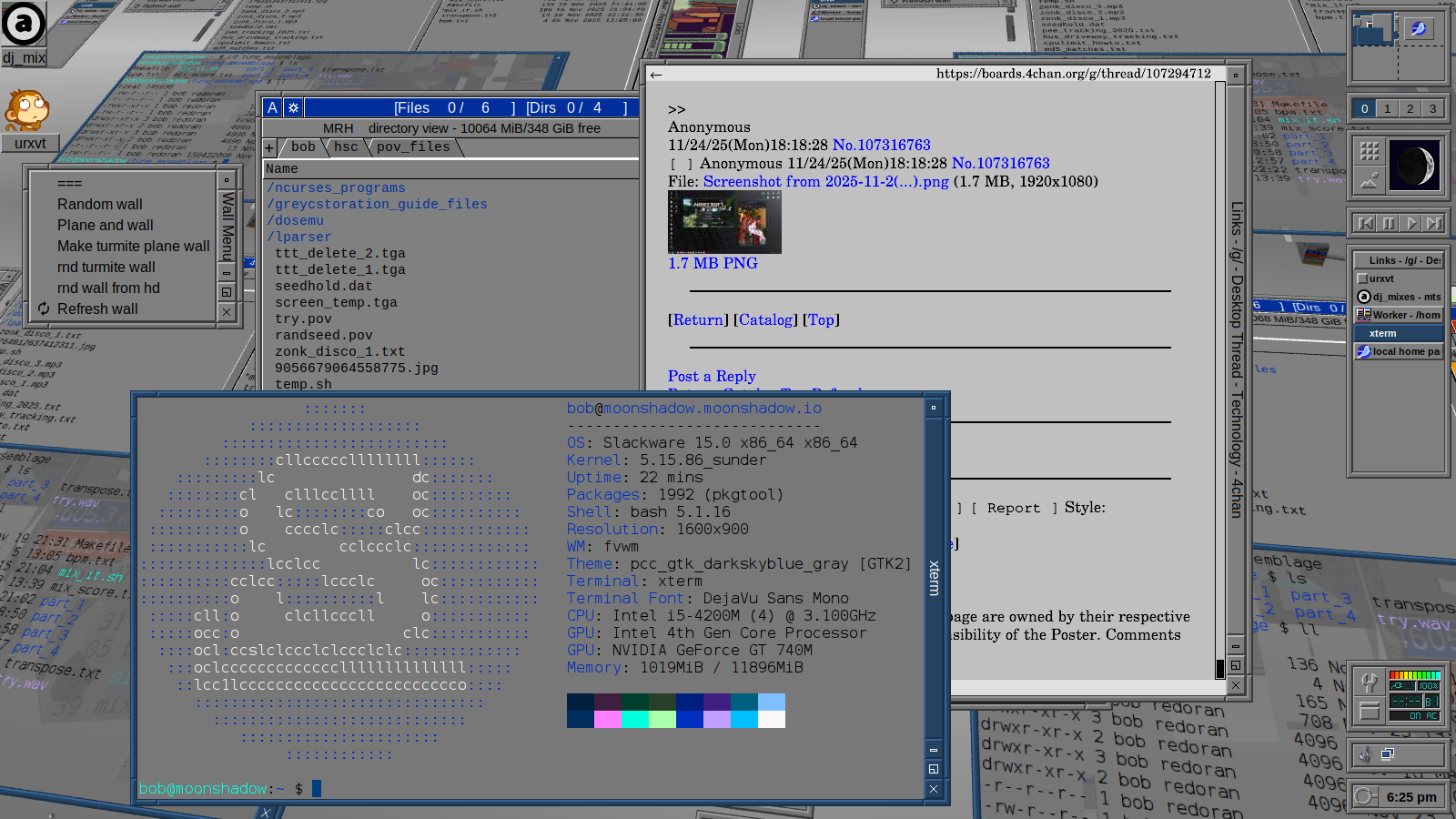Click the 'Post a Reply' link
This screenshot has width=1456, height=819.
point(712,377)
